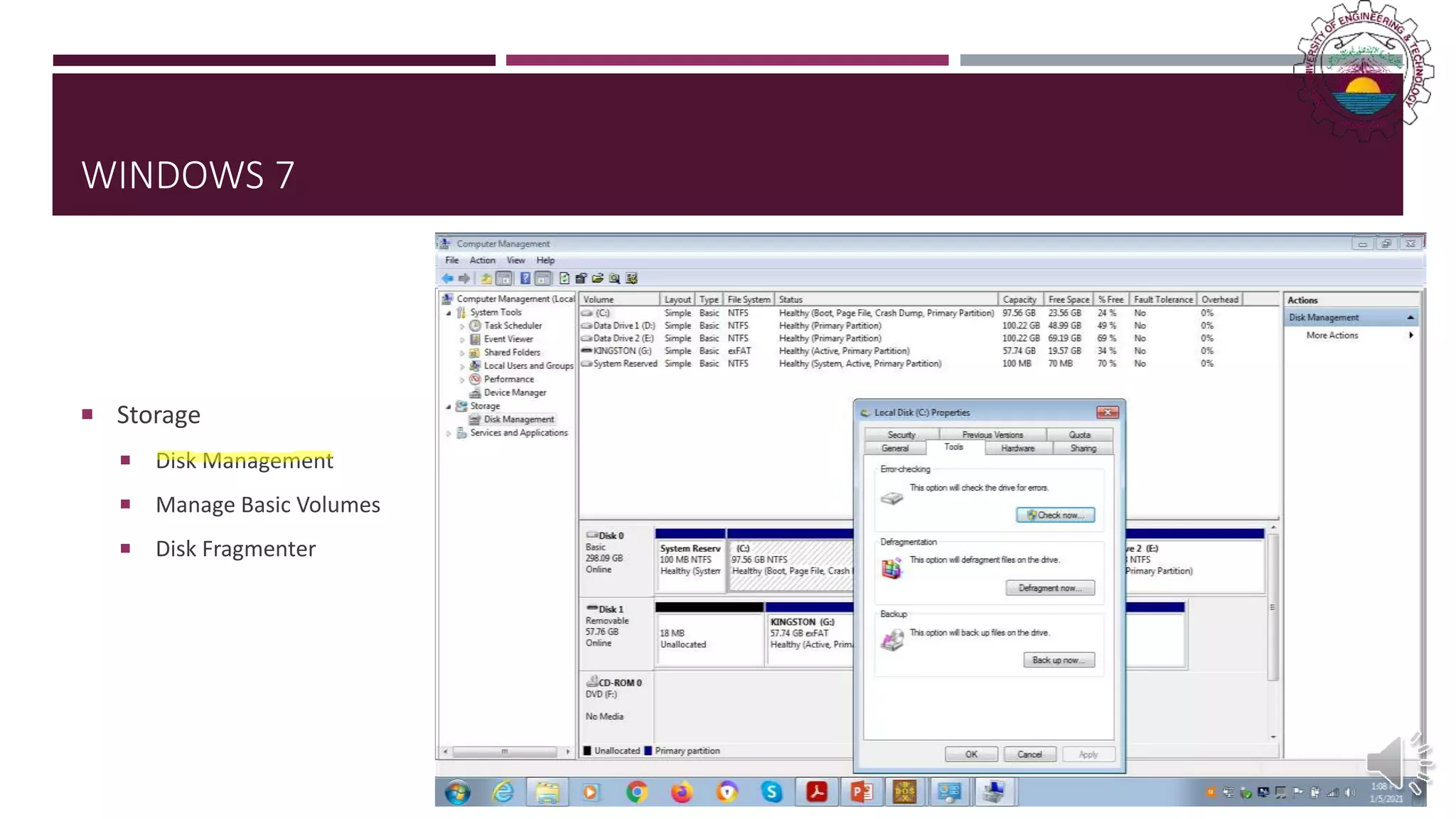The image size is (1456, 819).
Task: Open the Action menu
Action: click(x=482, y=260)
